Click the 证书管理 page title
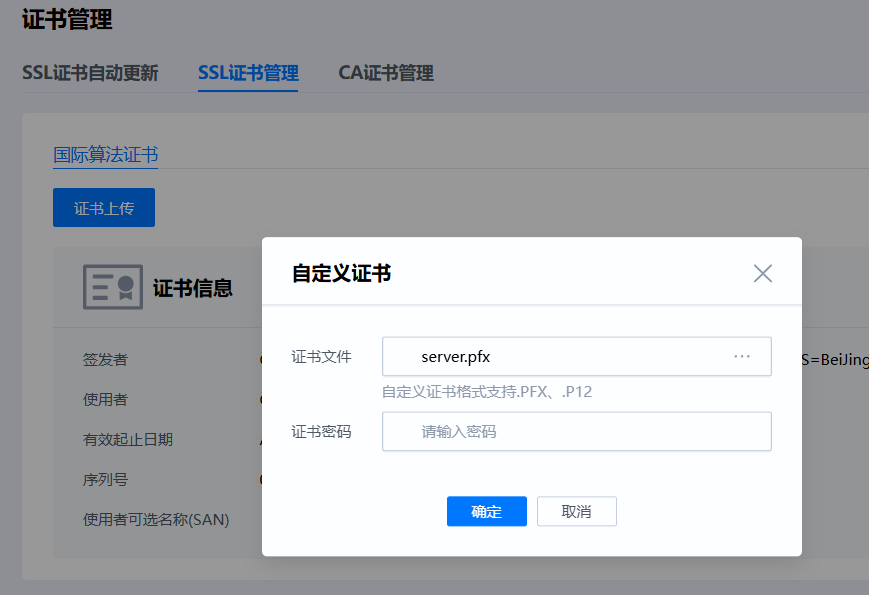The image size is (869, 595). pyautogui.click(x=67, y=19)
